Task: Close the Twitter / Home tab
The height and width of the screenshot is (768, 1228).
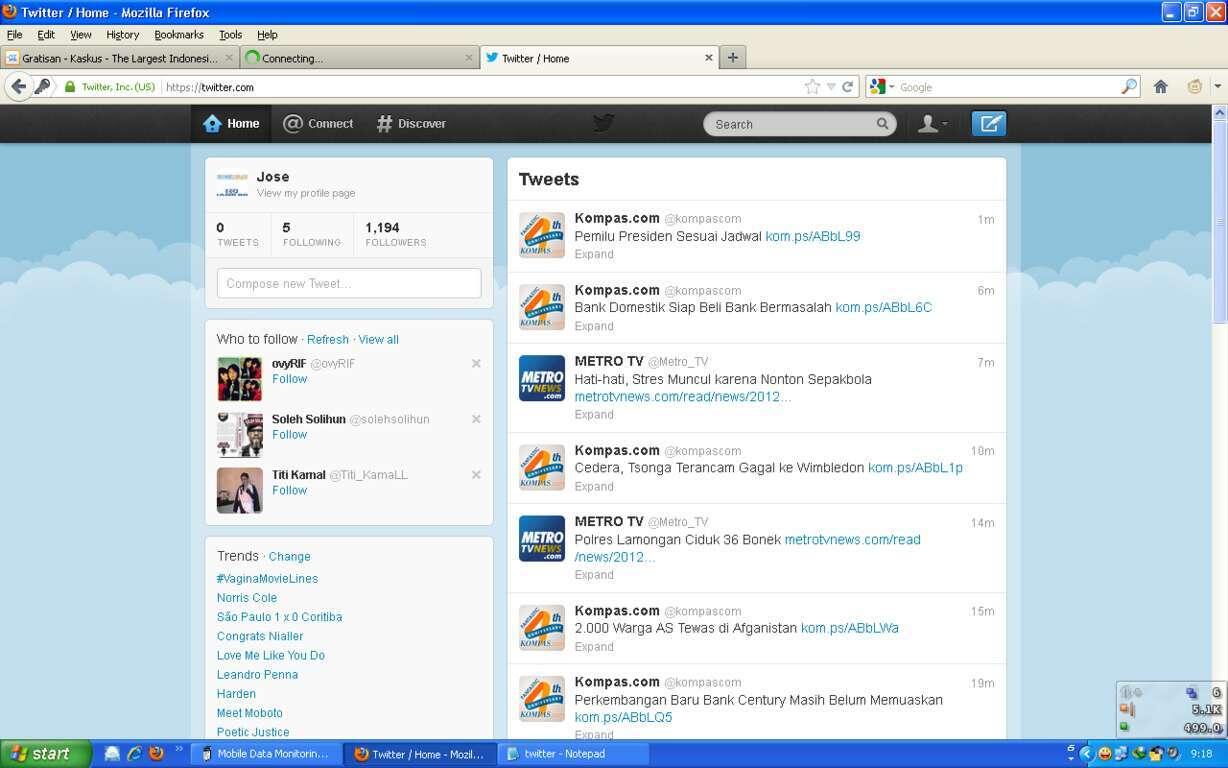Action: pyautogui.click(x=709, y=58)
